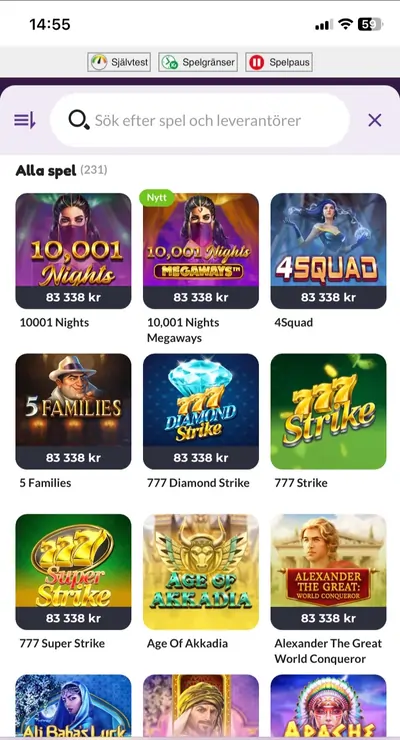The image size is (400, 740).
Task: Open Alexander The Great World Conqueror
Action: pyautogui.click(x=328, y=572)
